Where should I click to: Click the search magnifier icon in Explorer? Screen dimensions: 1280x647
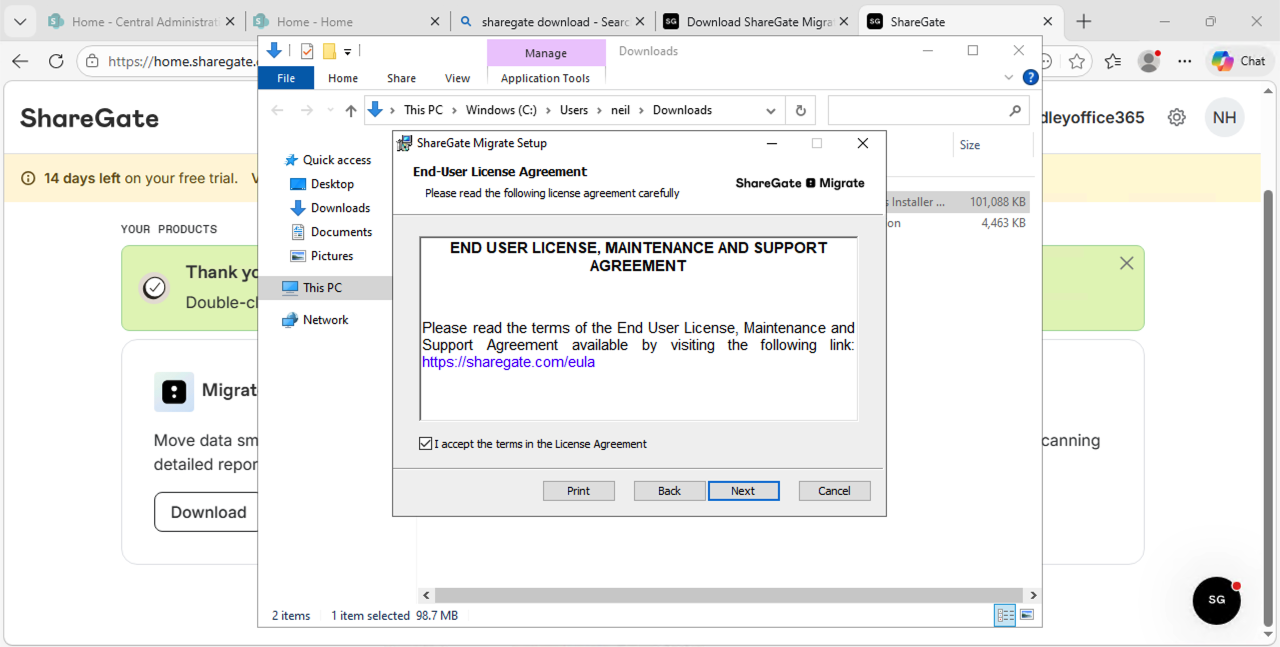point(1015,111)
